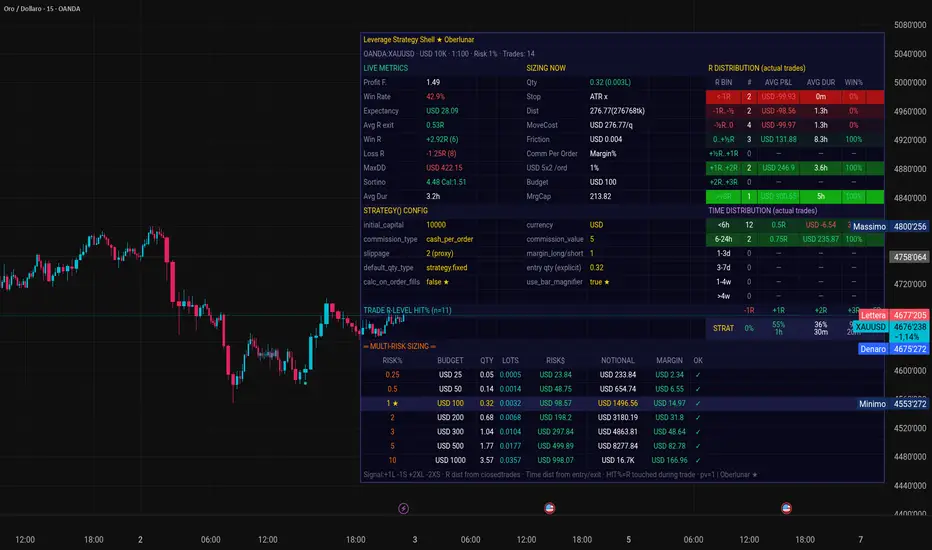Image resolution: width=932 pixels, height=550 pixels.
Task: Click the 'Leverage Strategy Shell ★ Oberlunar' panel title
Action: tap(418, 40)
